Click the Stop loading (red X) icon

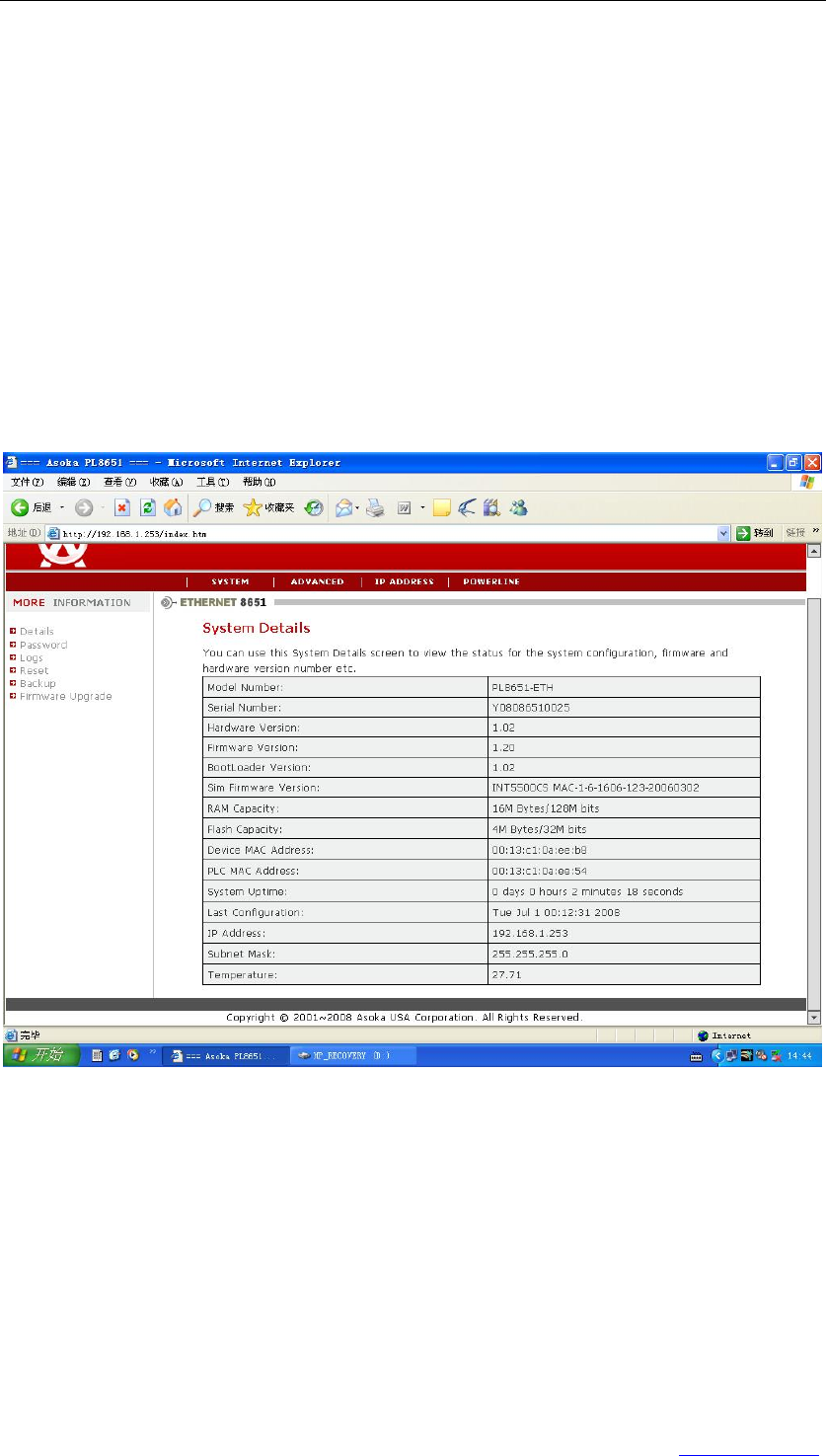(121, 507)
